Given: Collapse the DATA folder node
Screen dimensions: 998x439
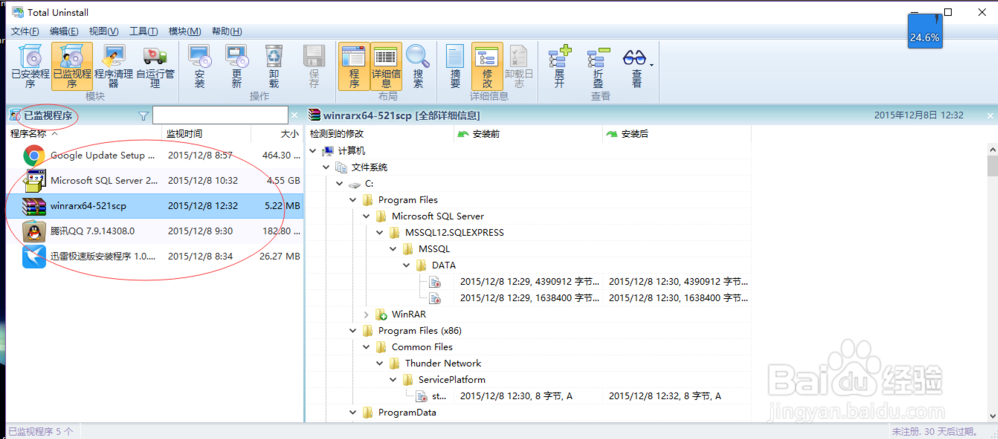Looking at the screenshot, I should pos(406,265).
